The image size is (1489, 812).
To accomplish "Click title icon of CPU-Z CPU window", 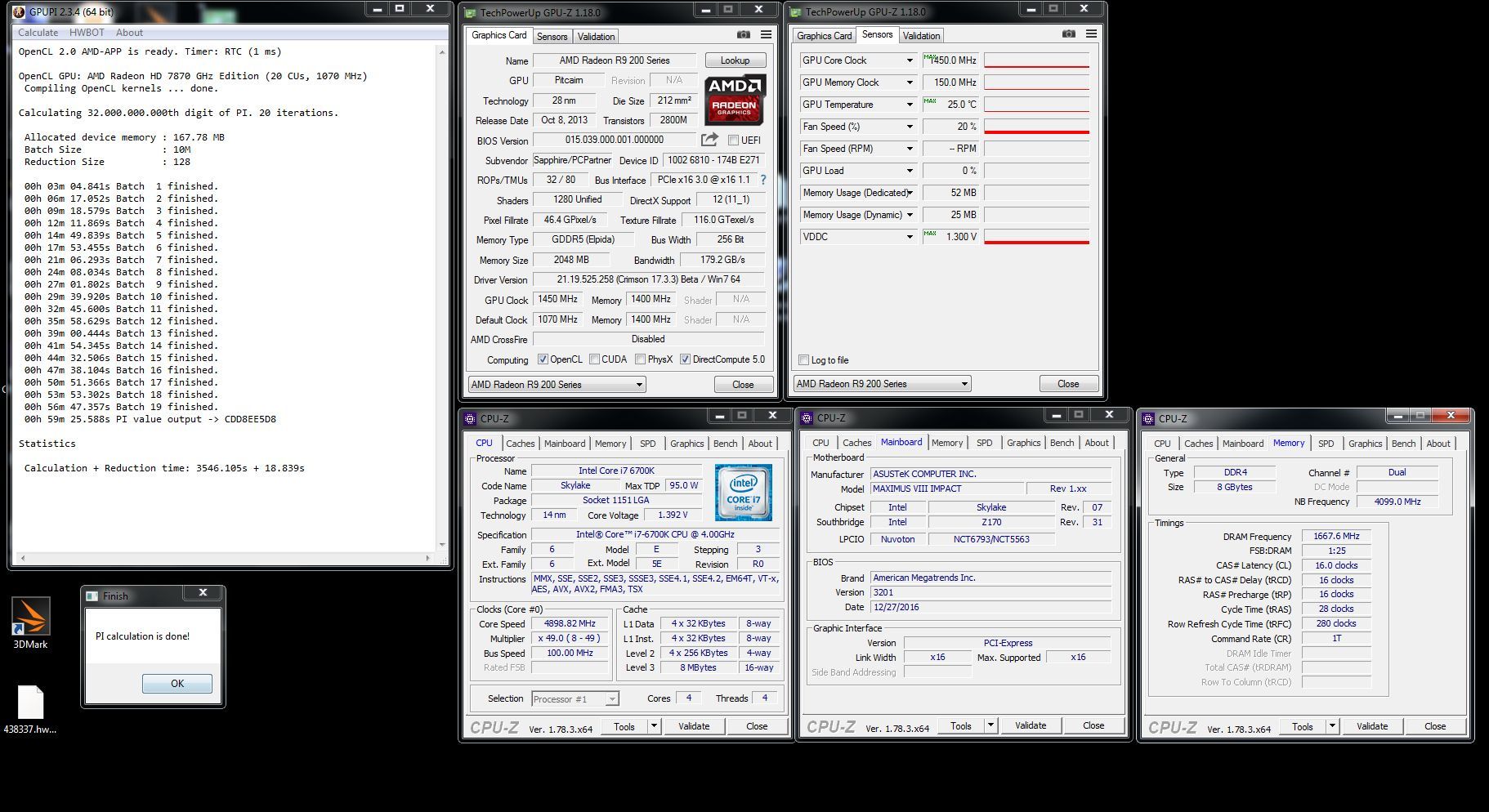I will click(470, 418).
